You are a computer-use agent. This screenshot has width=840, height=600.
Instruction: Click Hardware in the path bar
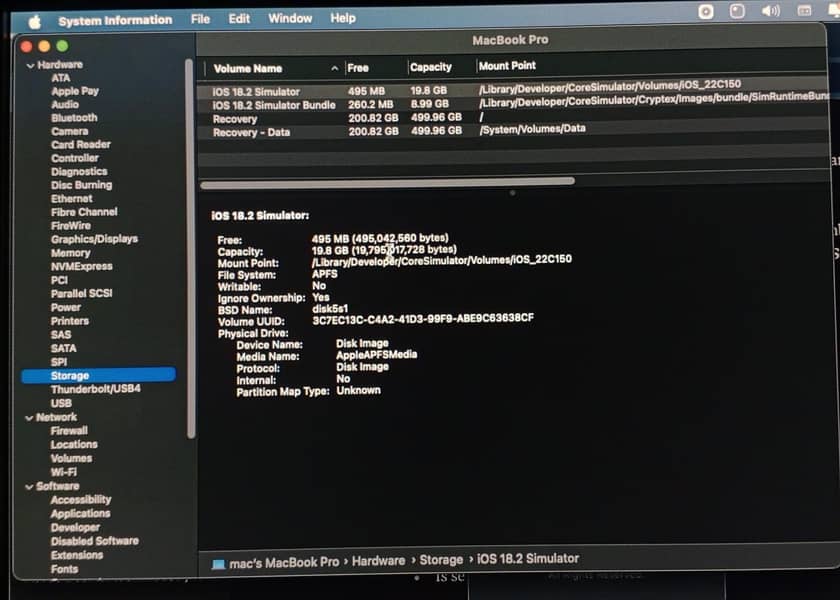coord(378,561)
